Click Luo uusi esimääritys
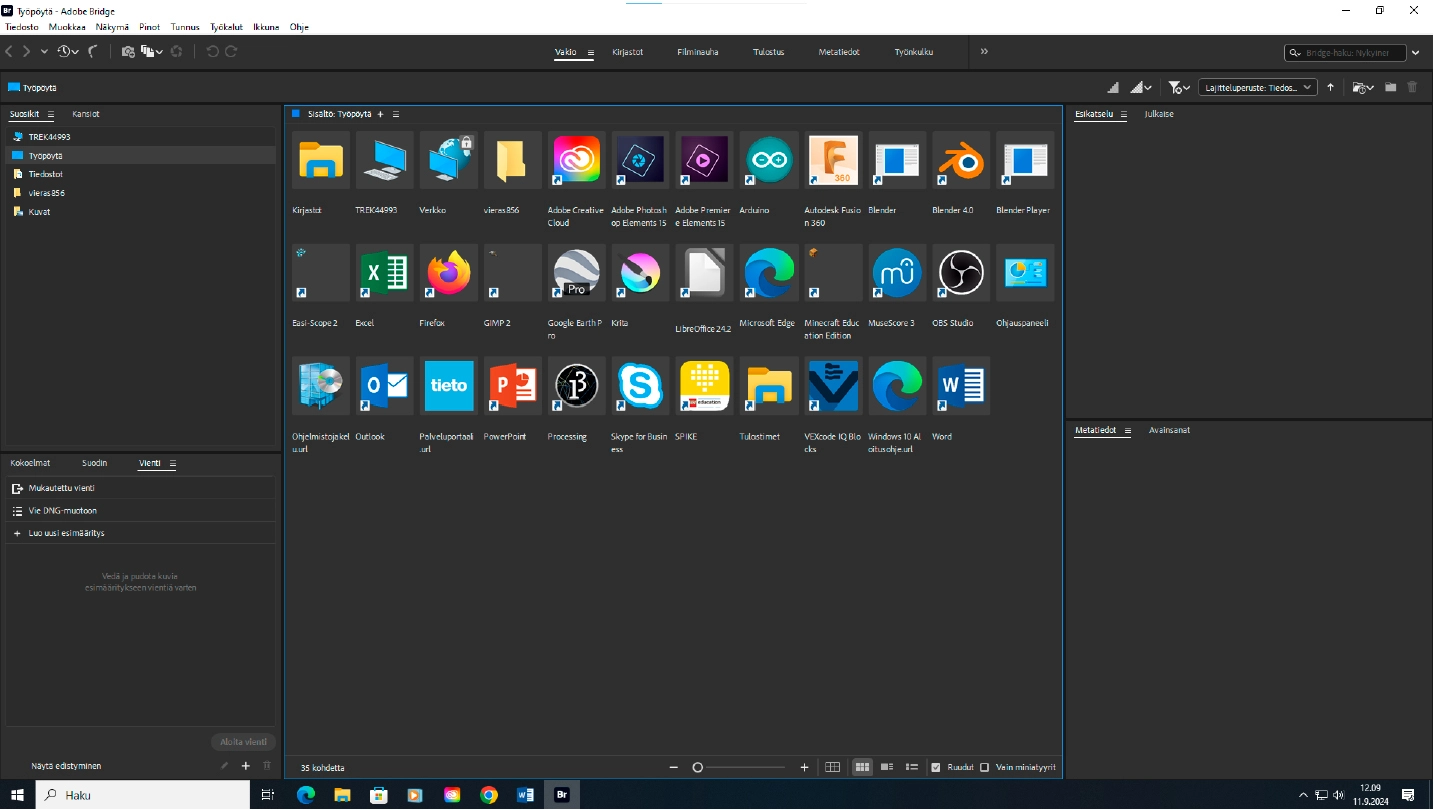Image resolution: width=1434 pixels, height=810 pixels. point(140,533)
